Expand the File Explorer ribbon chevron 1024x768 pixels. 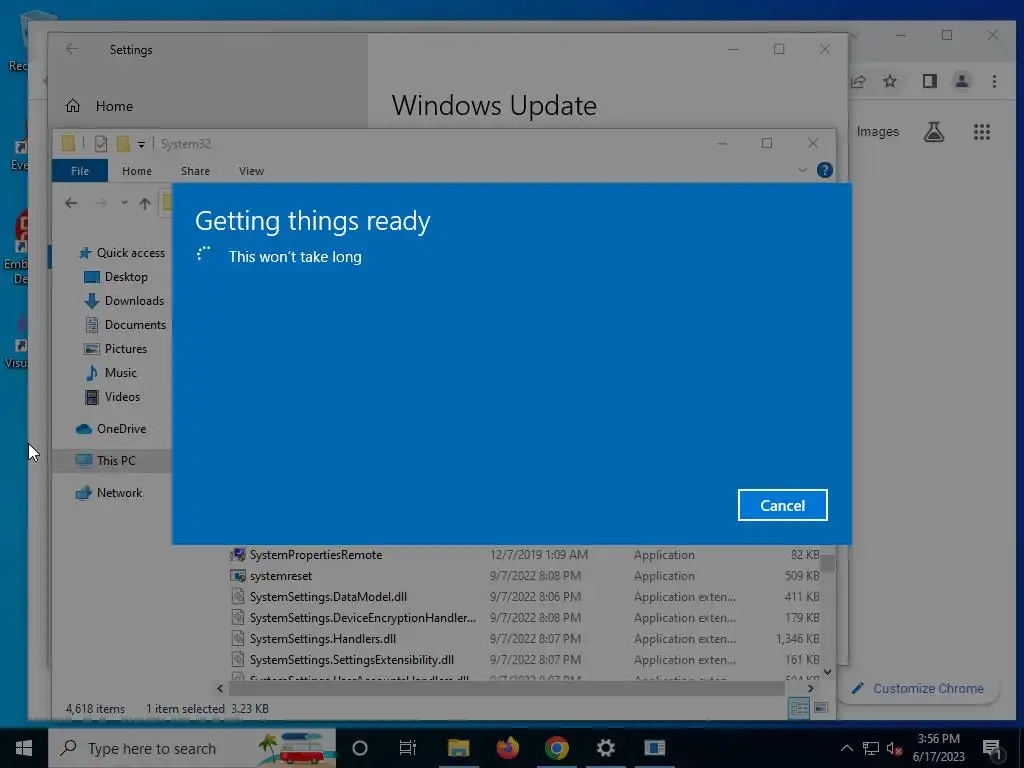[803, 170]
